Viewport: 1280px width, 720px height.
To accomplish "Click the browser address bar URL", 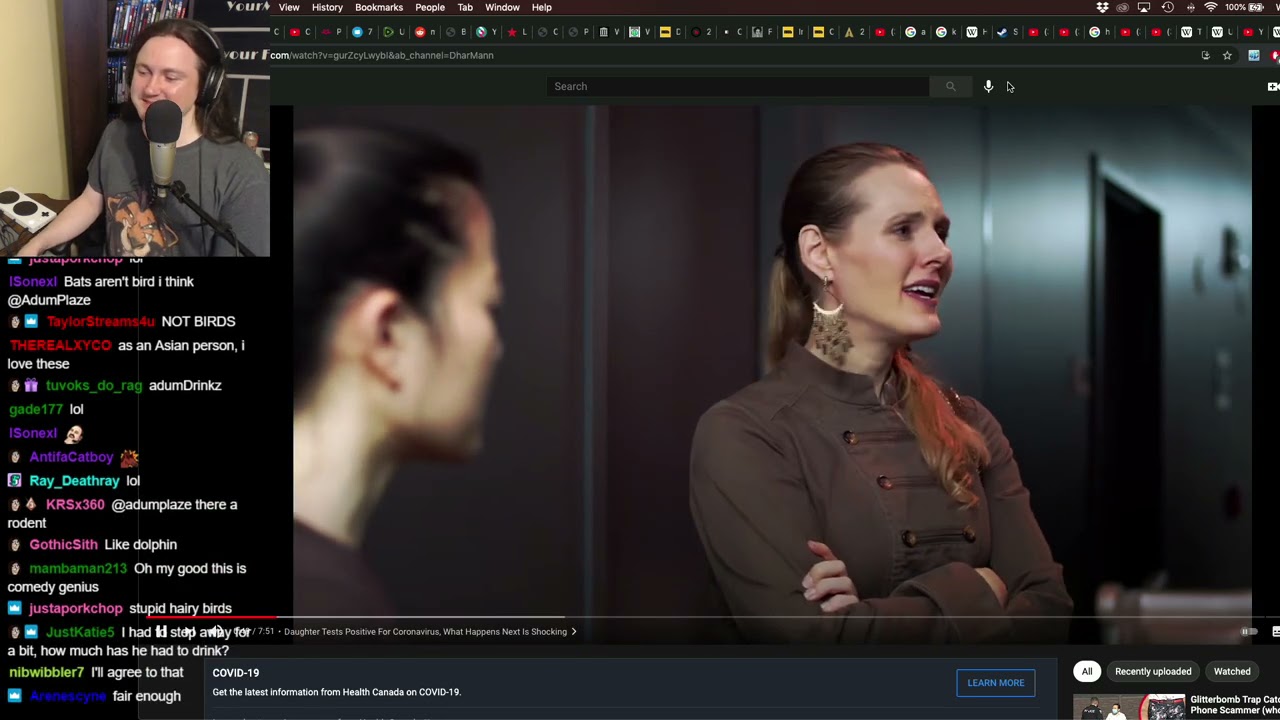I will pyautogui.click(x=382, y=56).
